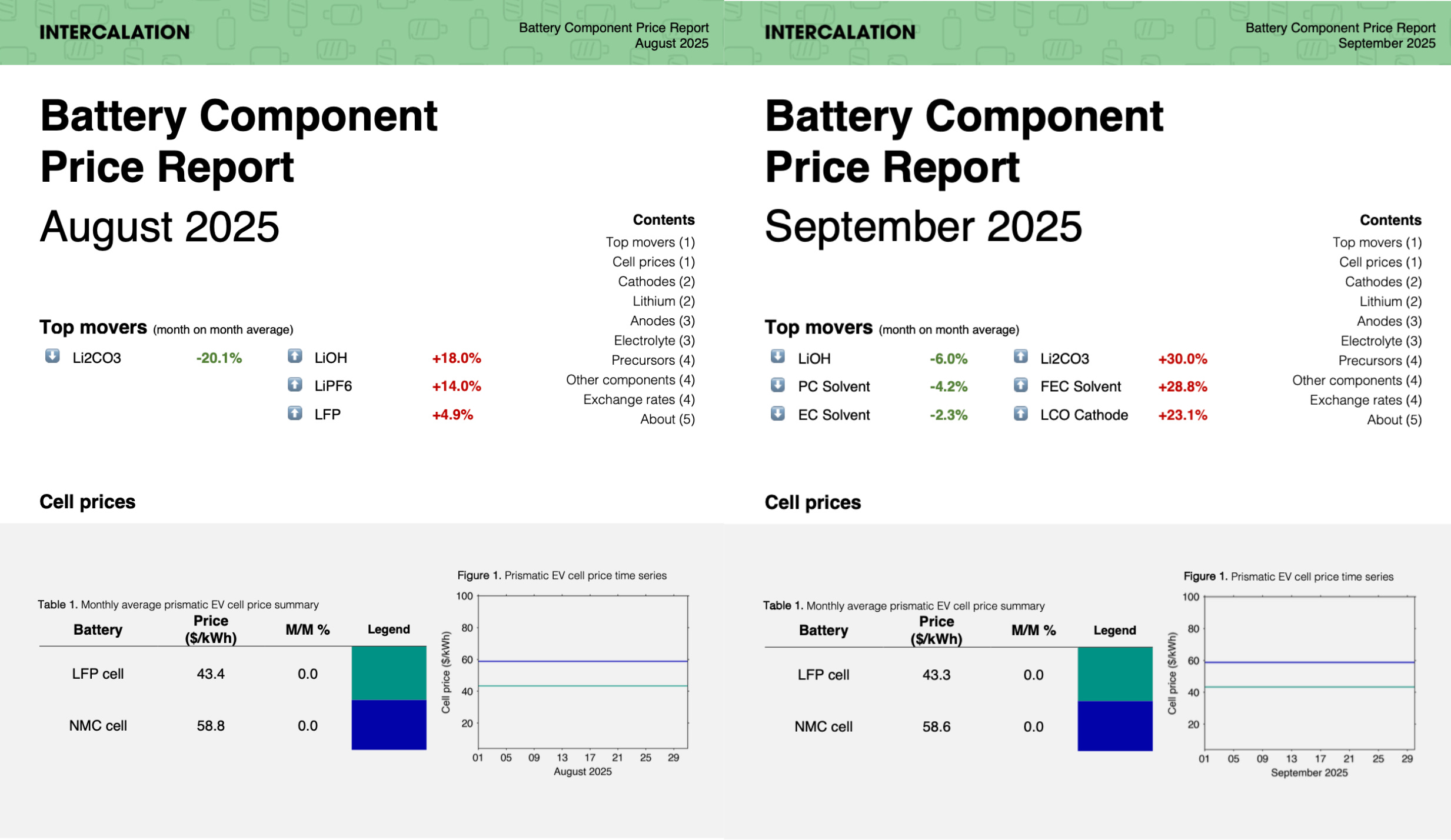Click the teal LFP legend swatch in the August table
Screen dimensions: 1451x840
click(x=388, y=674)
